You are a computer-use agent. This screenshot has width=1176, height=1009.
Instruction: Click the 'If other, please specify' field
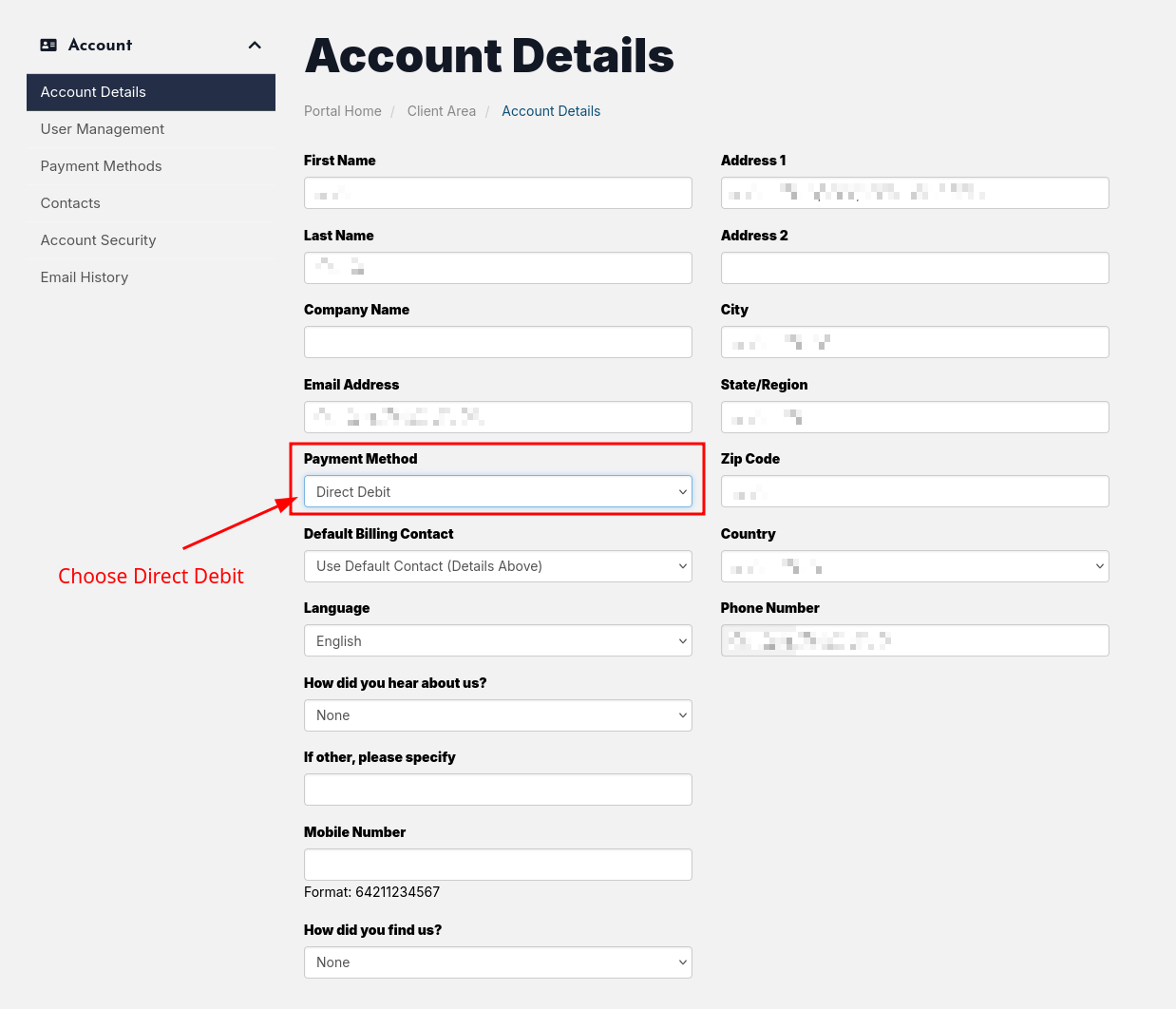pyautogui.click(x=498, y=790)
